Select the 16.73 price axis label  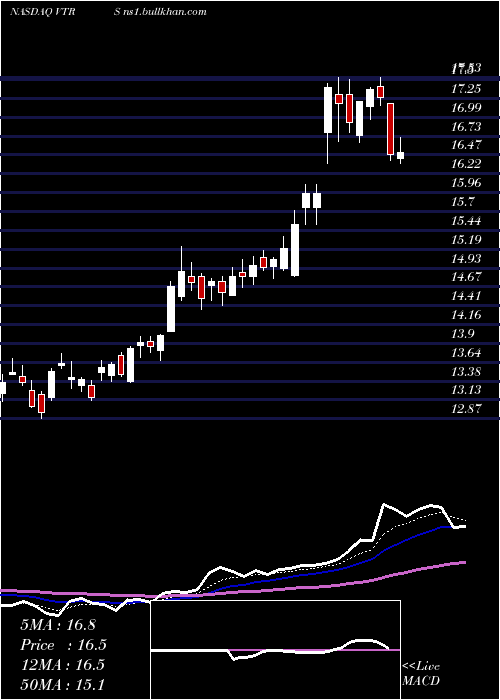(466, 127)
